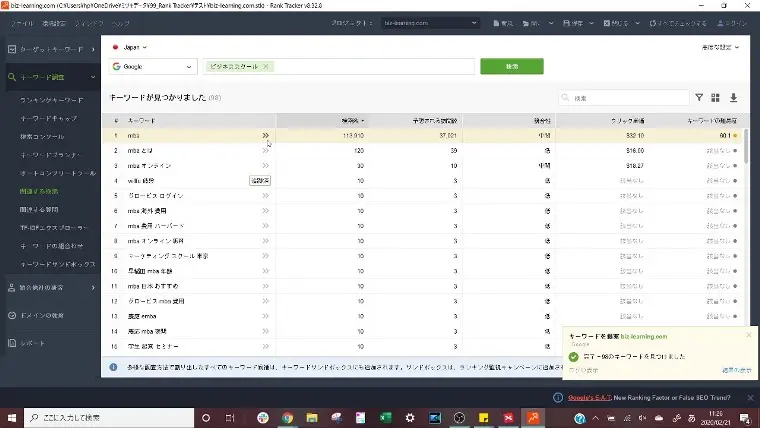Open the ファイル menu
The width and height of the screenshot is (760, 428).
(20, 22)
